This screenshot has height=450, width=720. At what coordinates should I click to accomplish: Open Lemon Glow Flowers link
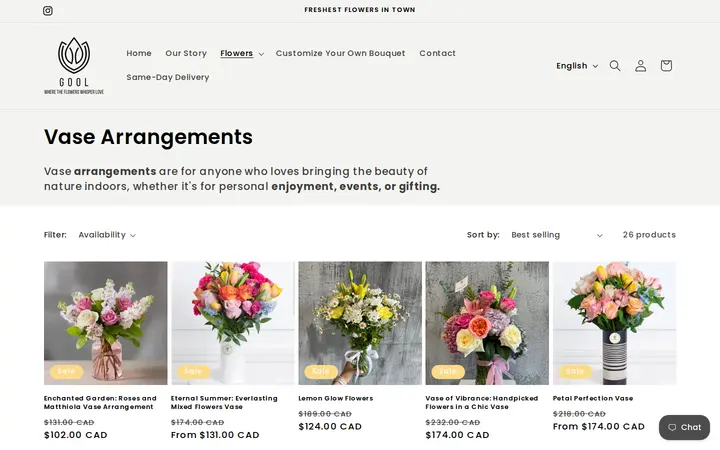[x=336, y=398]
